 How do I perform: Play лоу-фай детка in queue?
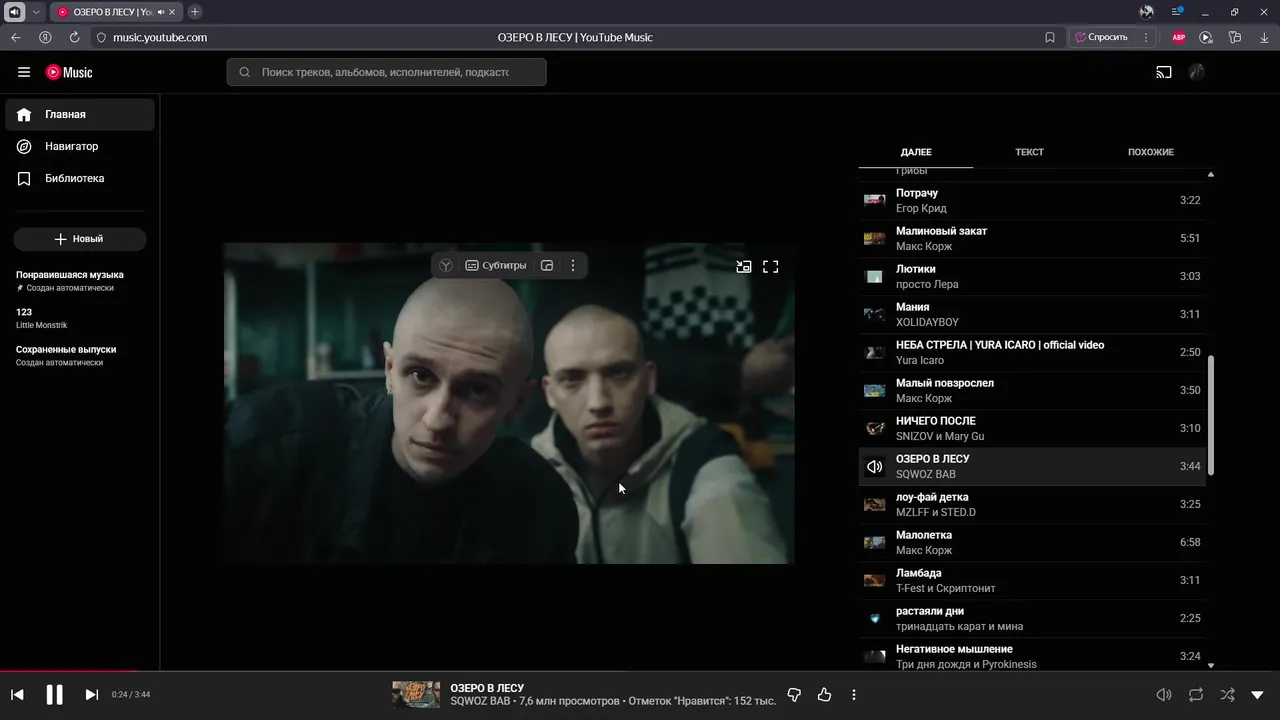pyautogui.click(x=1032, y=504)
